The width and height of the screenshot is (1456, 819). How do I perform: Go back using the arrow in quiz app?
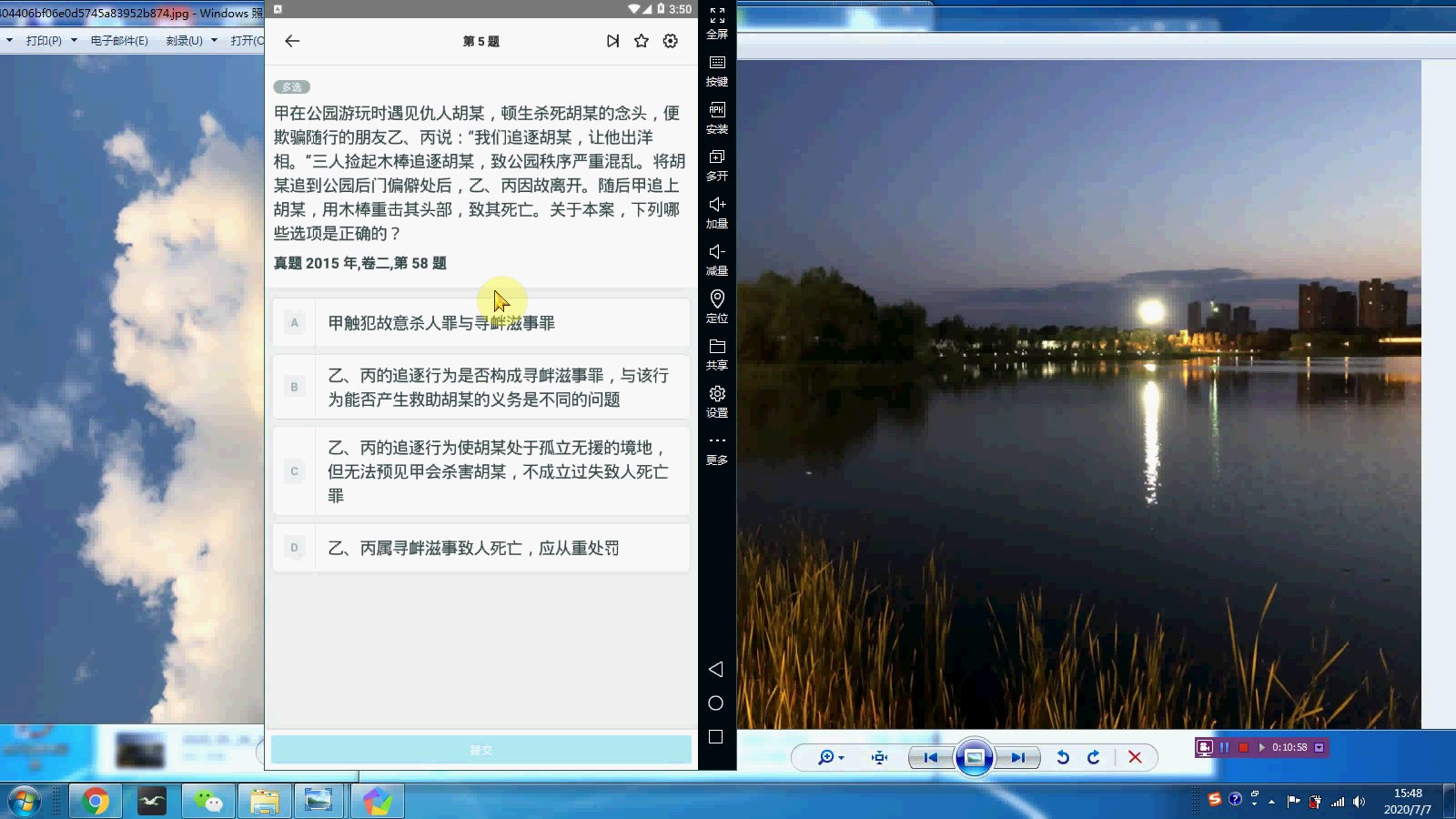click(x=292, y=41)
